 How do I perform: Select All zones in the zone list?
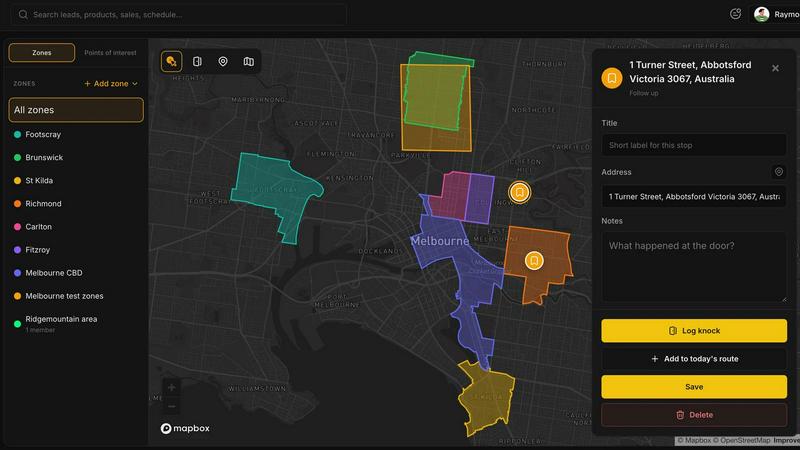[x=76, y=110]
